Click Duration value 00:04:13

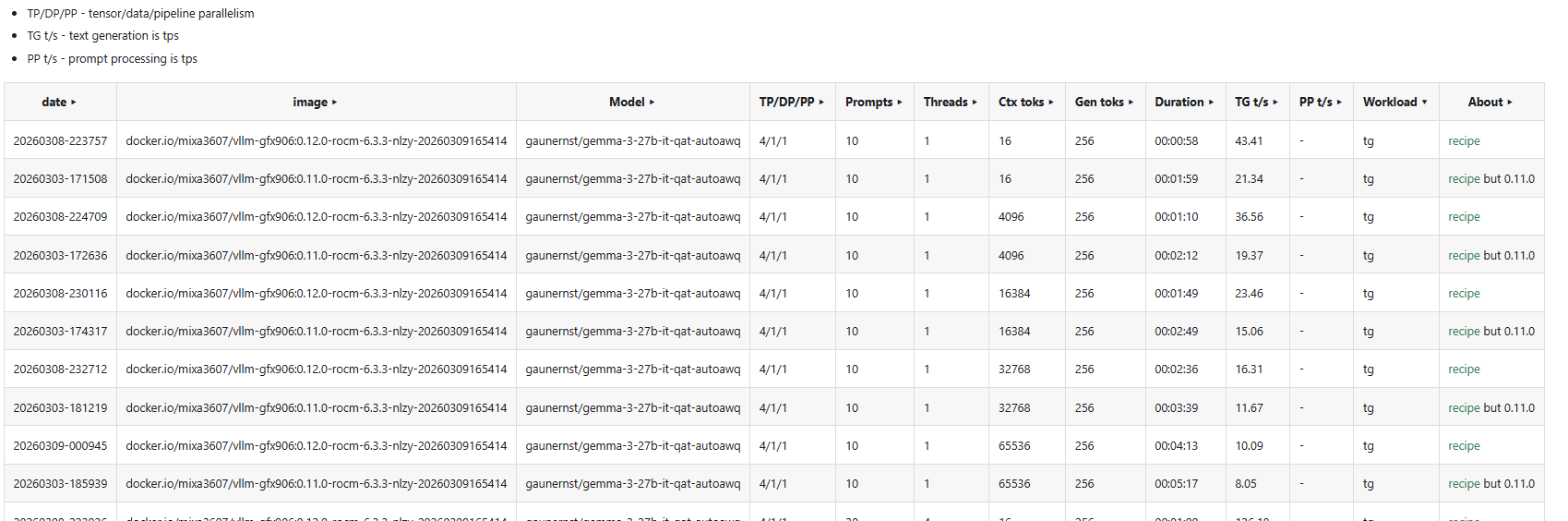1176,446
